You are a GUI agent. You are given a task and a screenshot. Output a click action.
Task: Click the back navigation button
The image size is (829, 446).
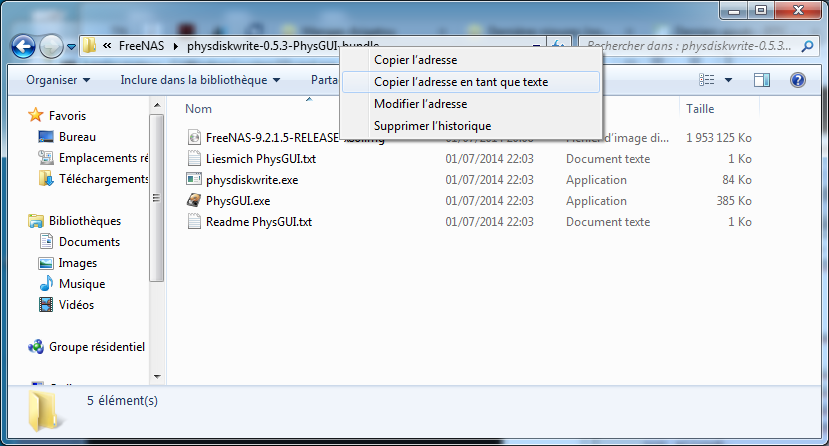(22, 46)
